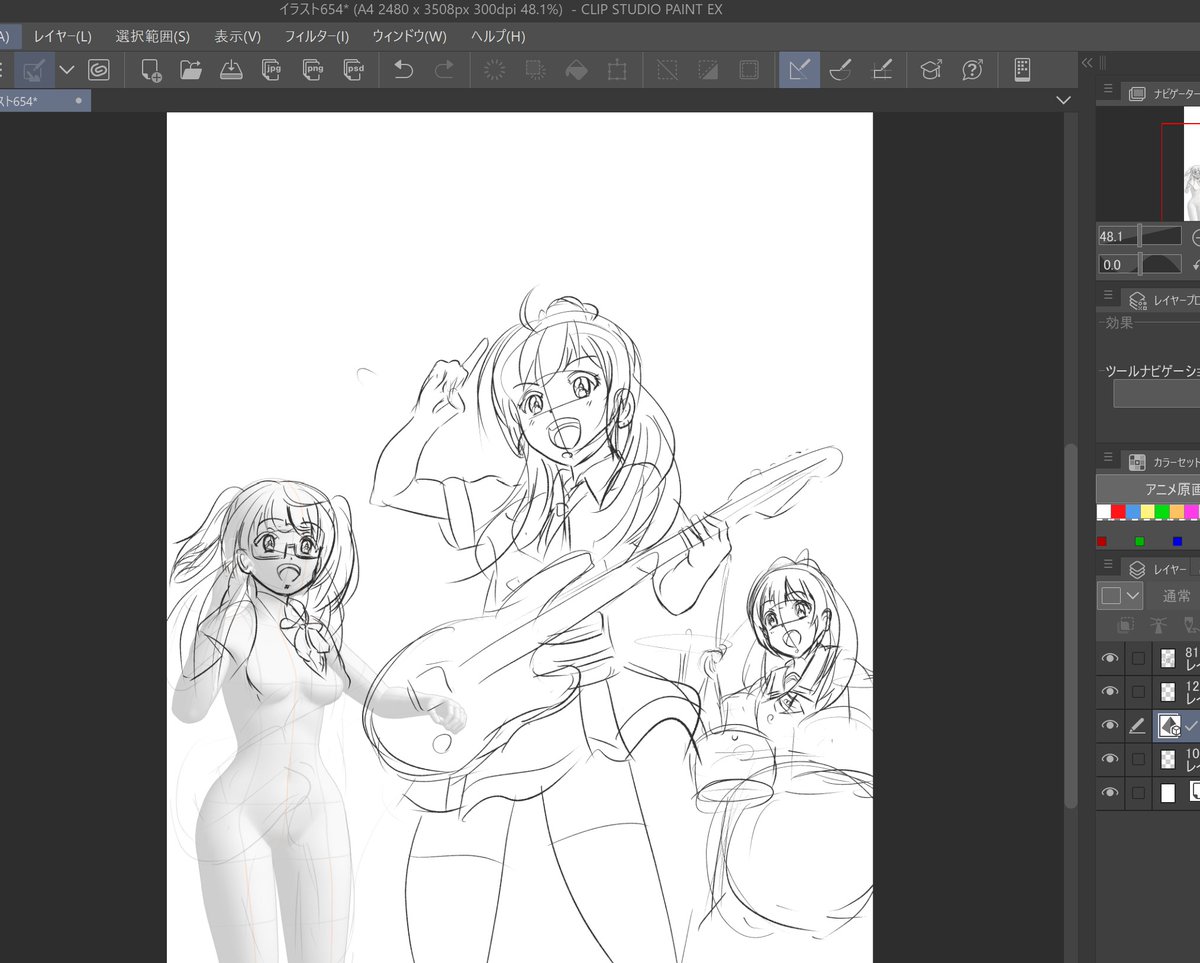The height and width of the screenshot is (963, 1200).
Task: Open the レイヤー(L) menu
Action: [62, 37]
